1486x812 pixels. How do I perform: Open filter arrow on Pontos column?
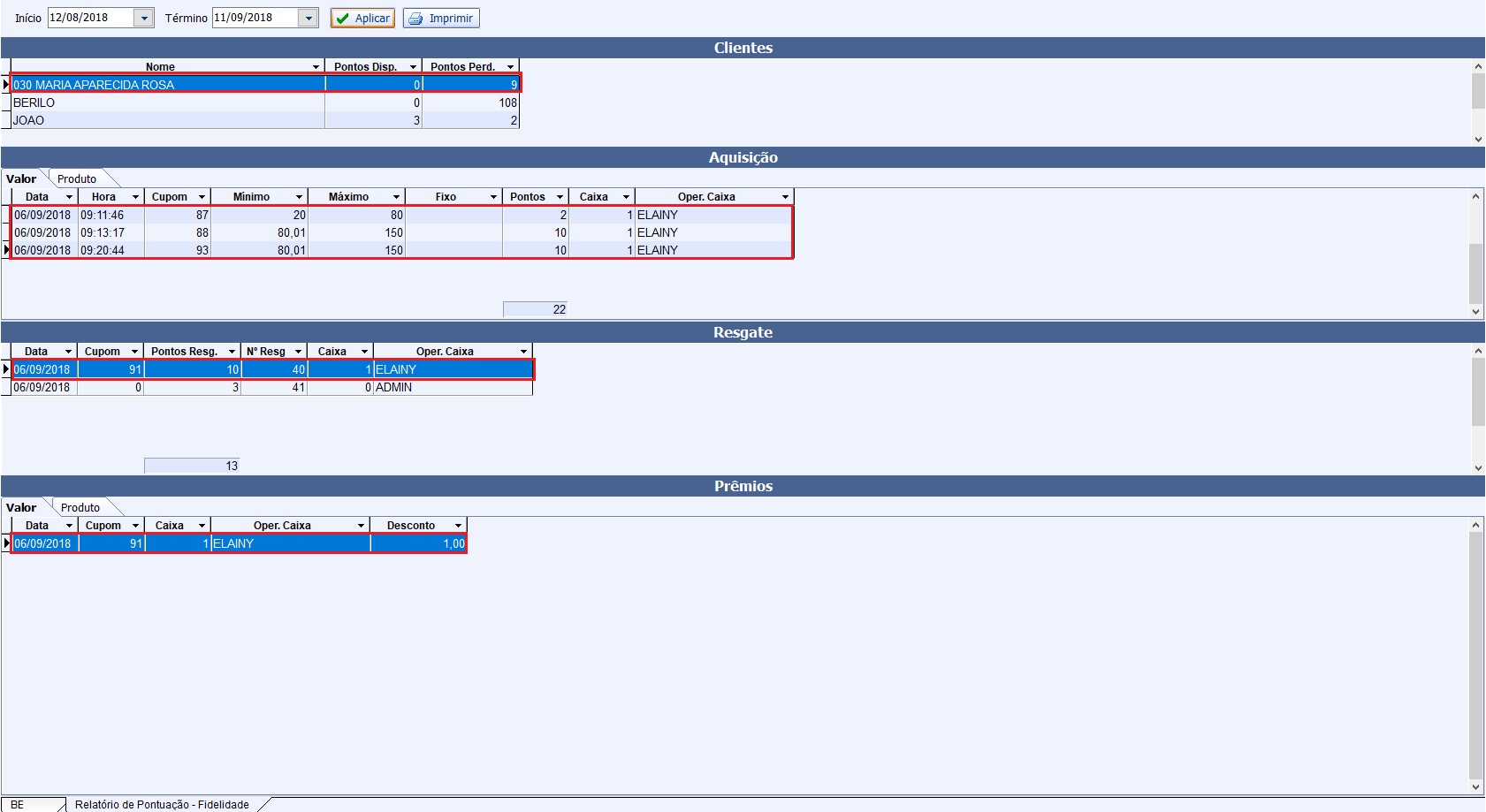coord(560,197)
